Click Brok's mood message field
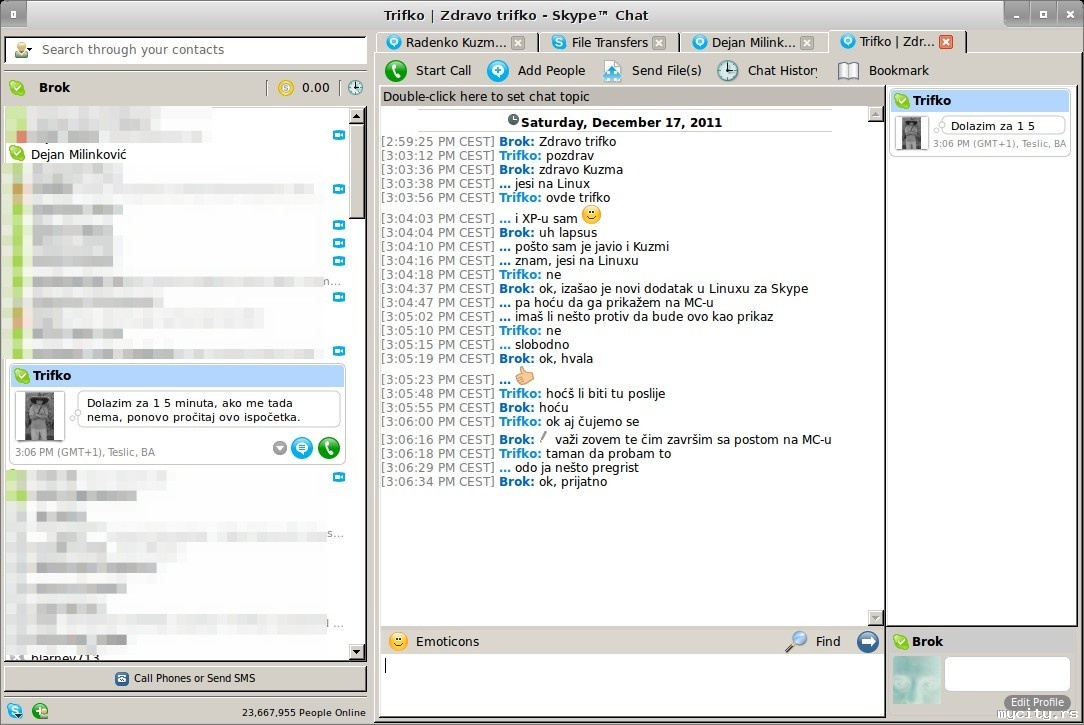 click(x=1007, y=674)
